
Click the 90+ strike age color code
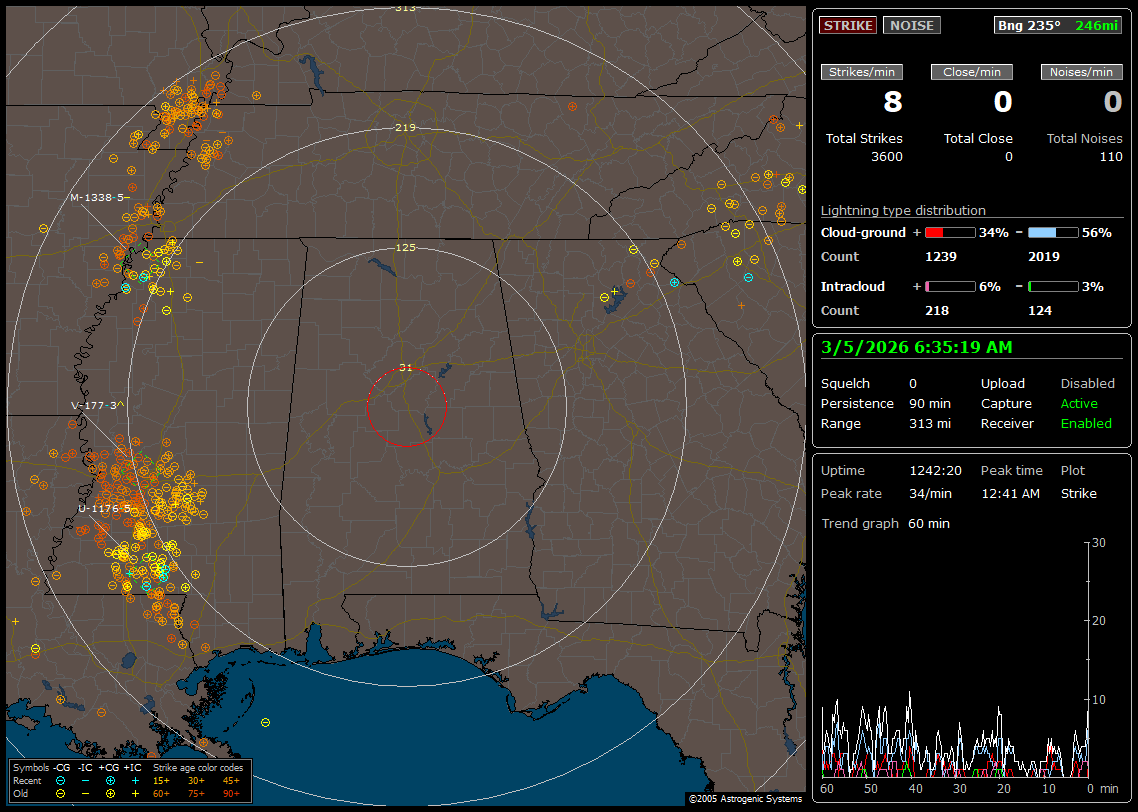(231, 793)
